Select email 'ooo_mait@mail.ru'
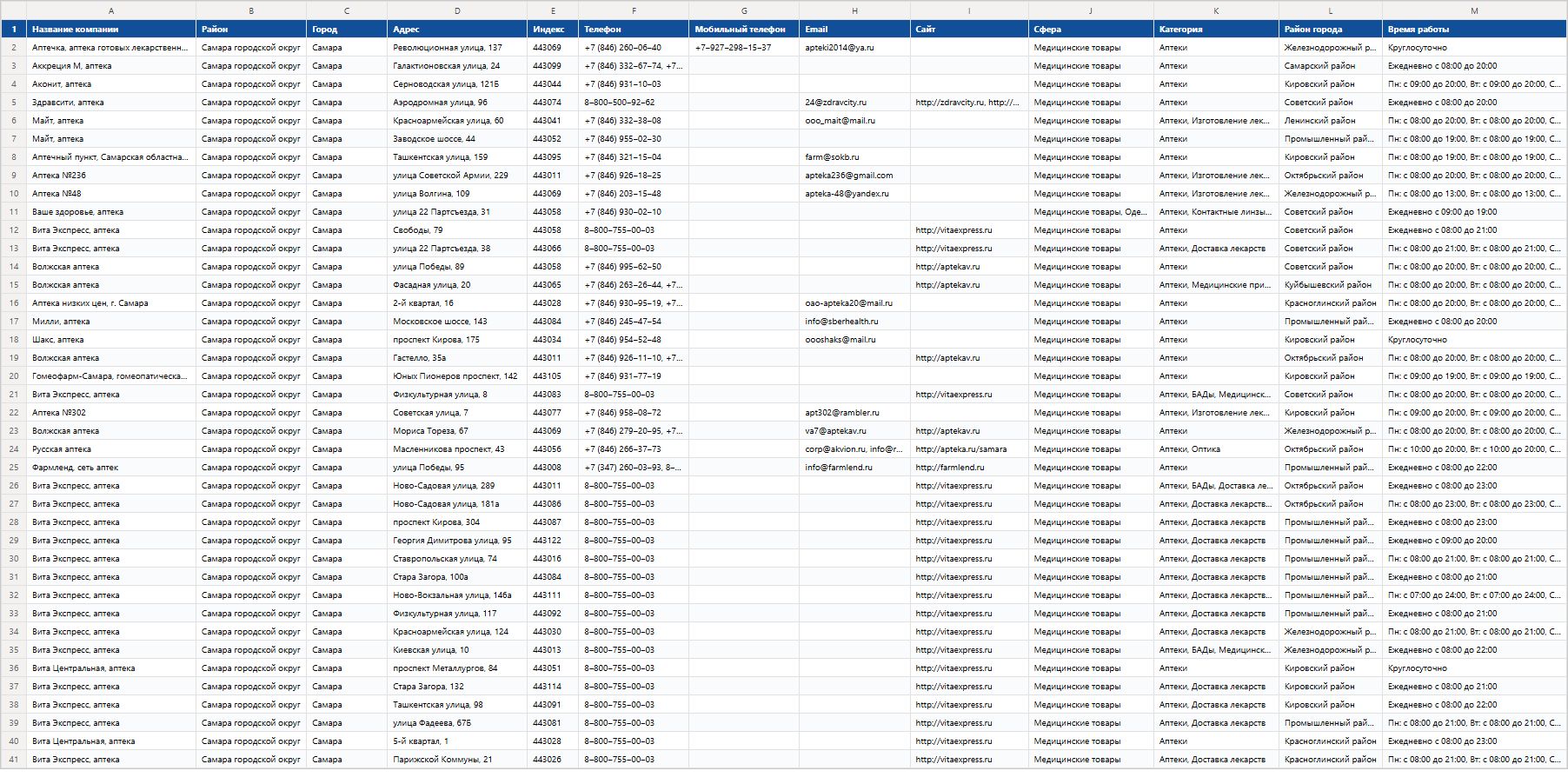1568x784 pixels. pyautogui.click(x=854, y=121)
